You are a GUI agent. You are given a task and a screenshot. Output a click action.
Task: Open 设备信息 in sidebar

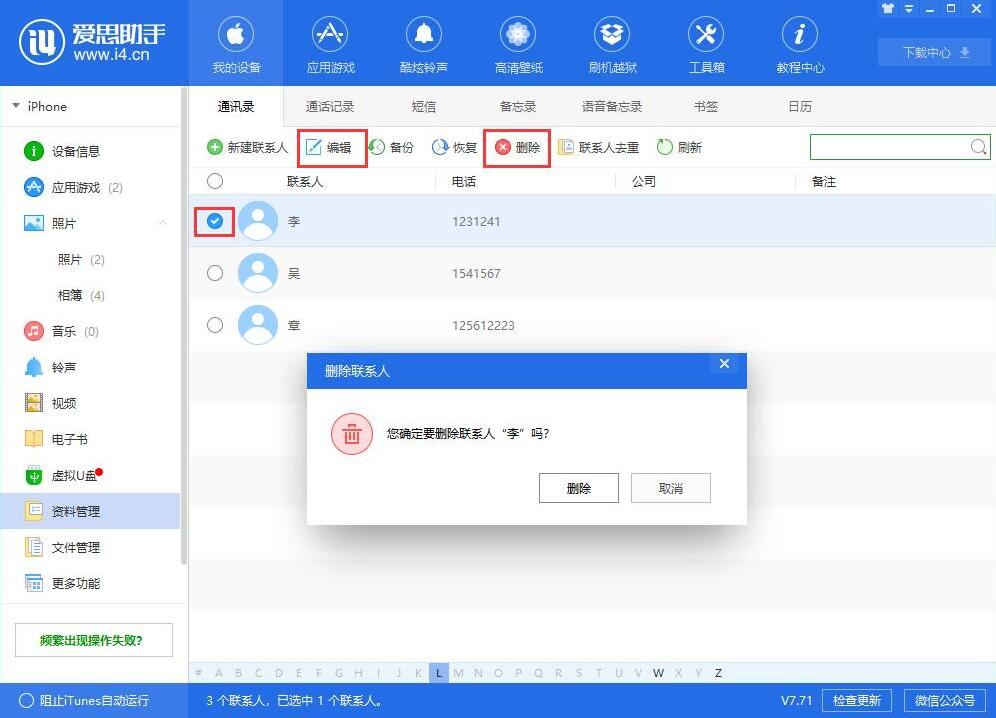coord(90,151)
